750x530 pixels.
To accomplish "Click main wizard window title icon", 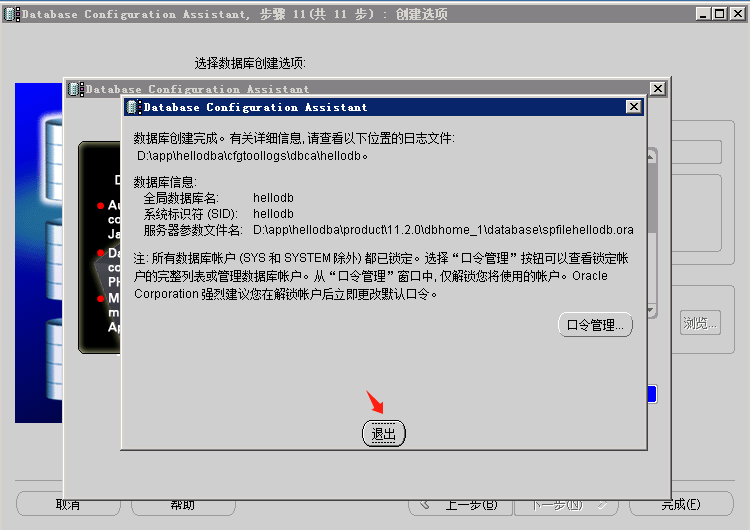I will 11,14.
